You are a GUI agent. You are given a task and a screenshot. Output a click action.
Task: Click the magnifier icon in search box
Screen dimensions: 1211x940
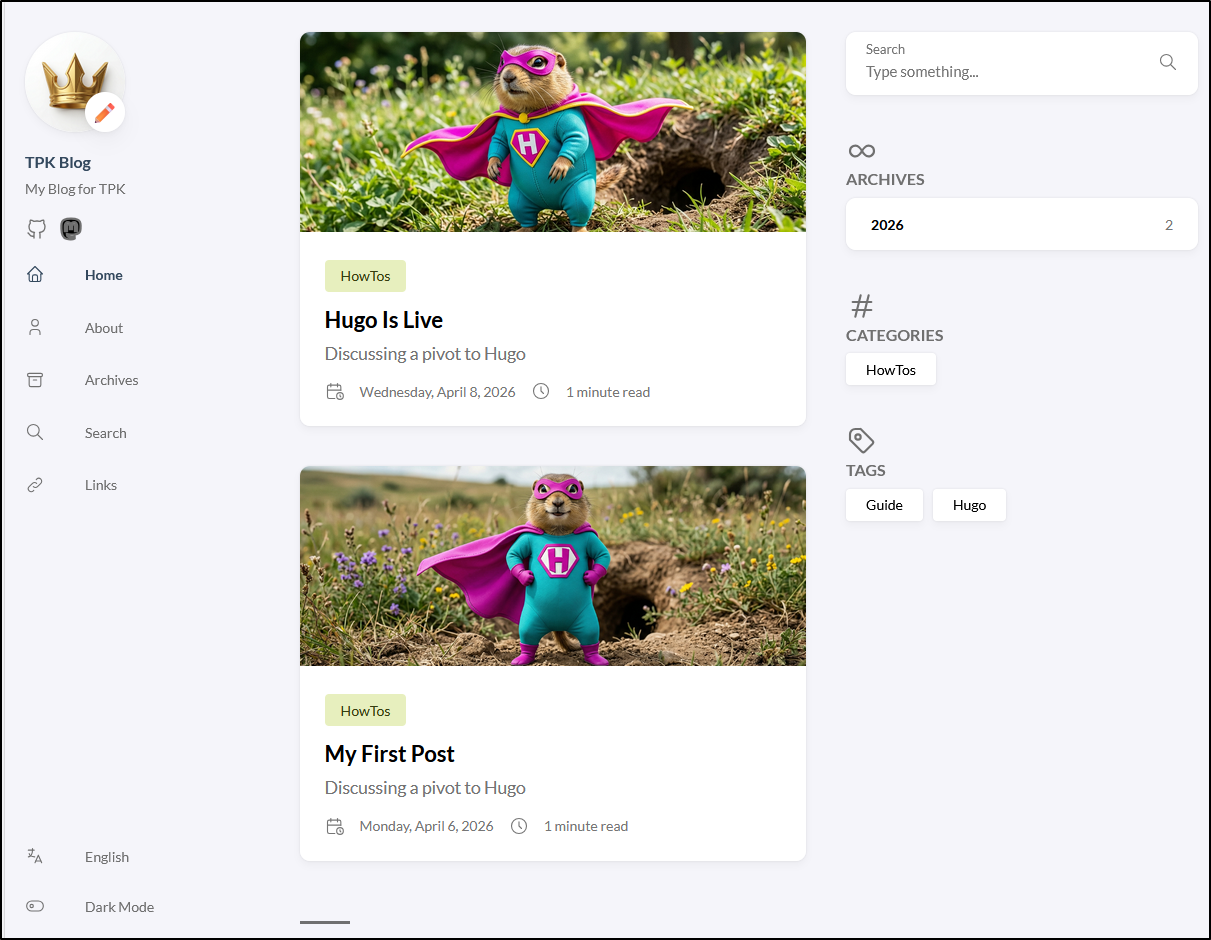pyautogui.click(x=1167, y=62)
